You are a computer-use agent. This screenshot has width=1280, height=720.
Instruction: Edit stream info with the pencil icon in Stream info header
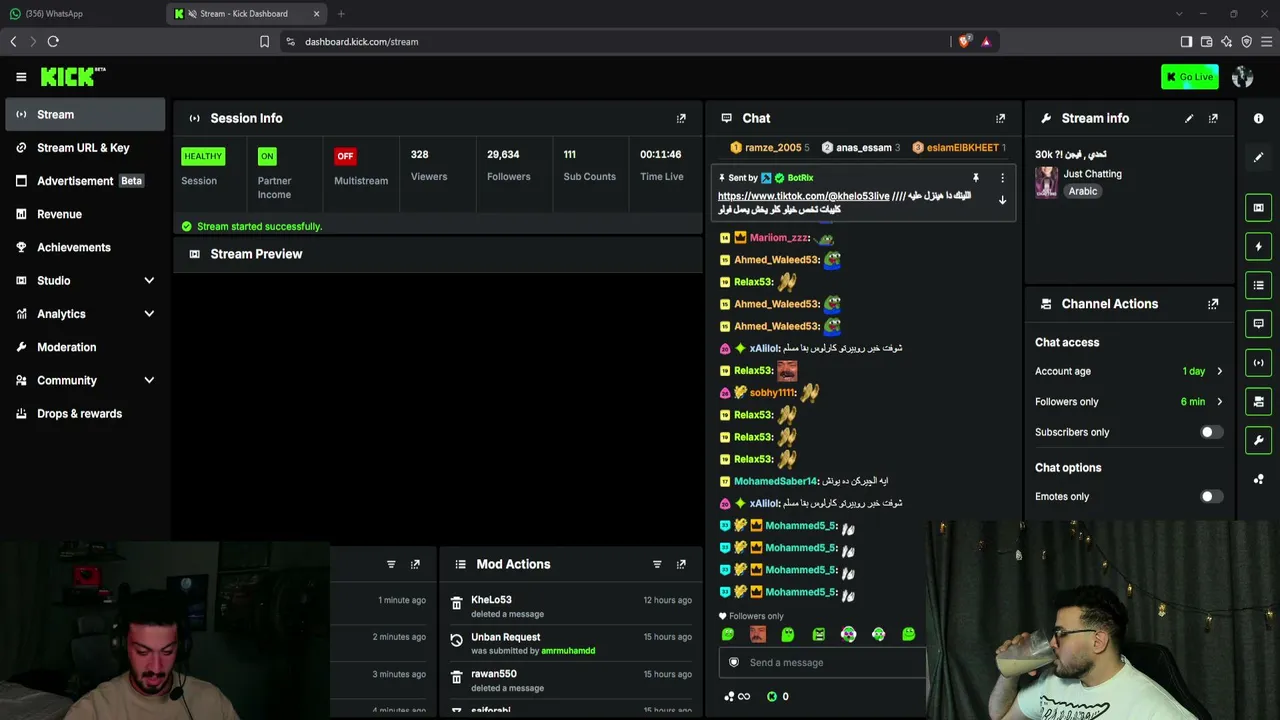1189,118
